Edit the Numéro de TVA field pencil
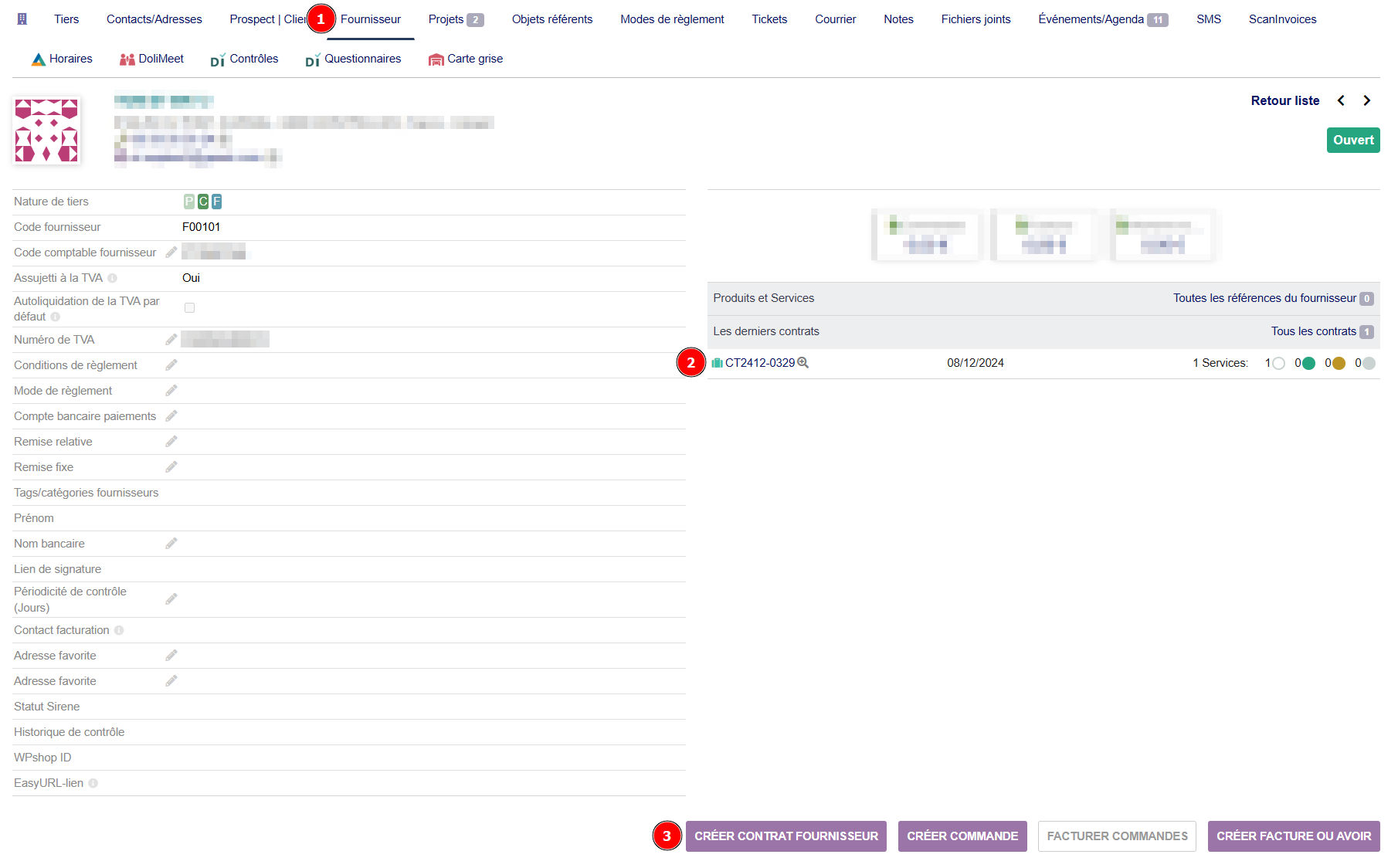Image resolution: width=1398 pixels, height=868 pixels. (x=171, y=340)
